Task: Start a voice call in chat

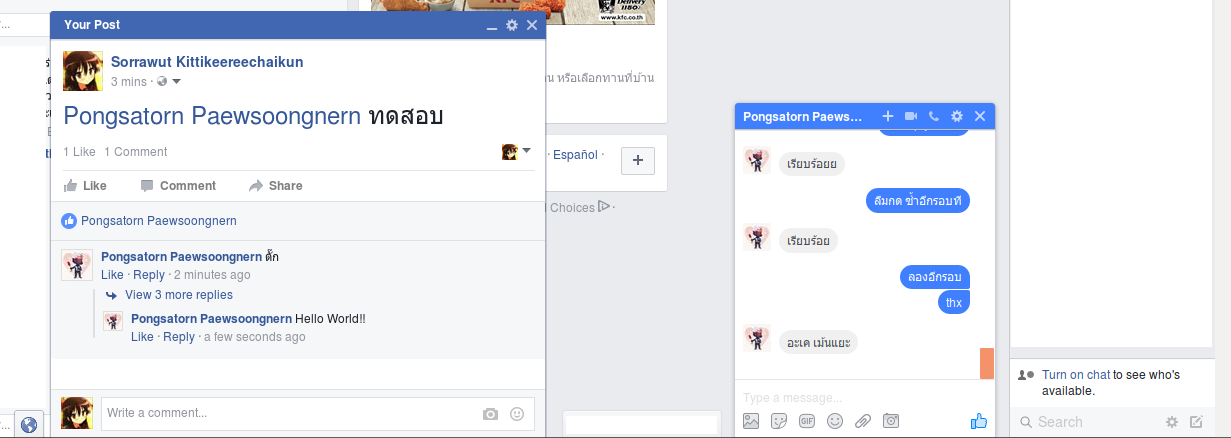Action: tap(933, 117)
